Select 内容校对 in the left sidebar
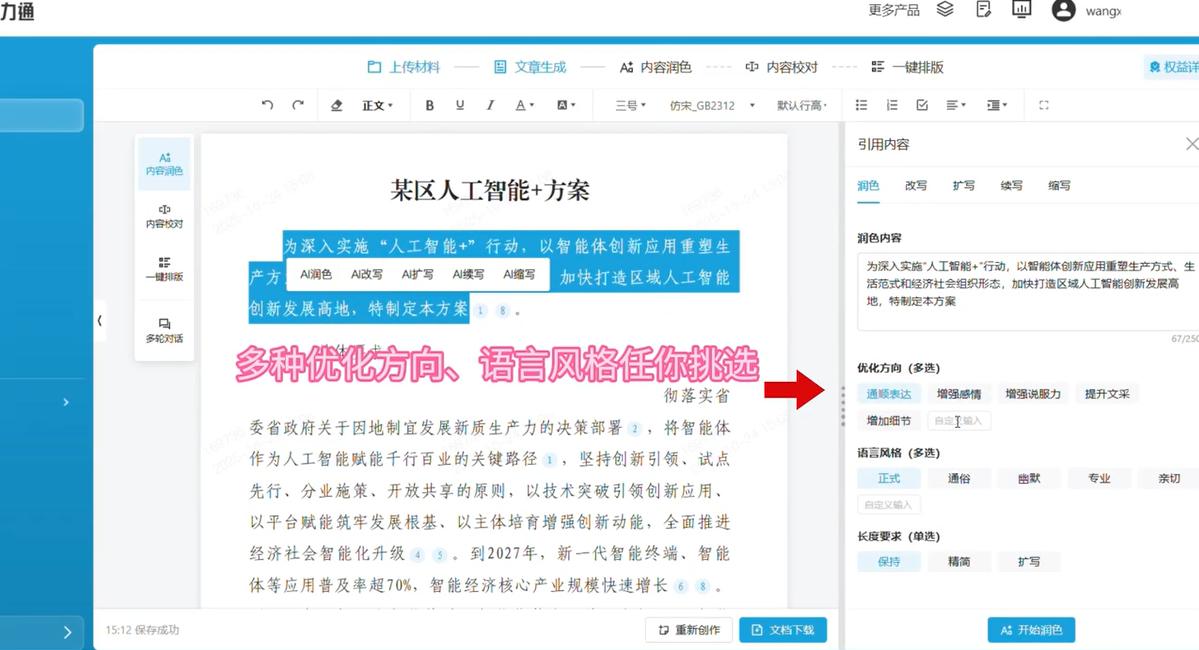This screenshot has width=1199, height=650. tap(164, 216)
